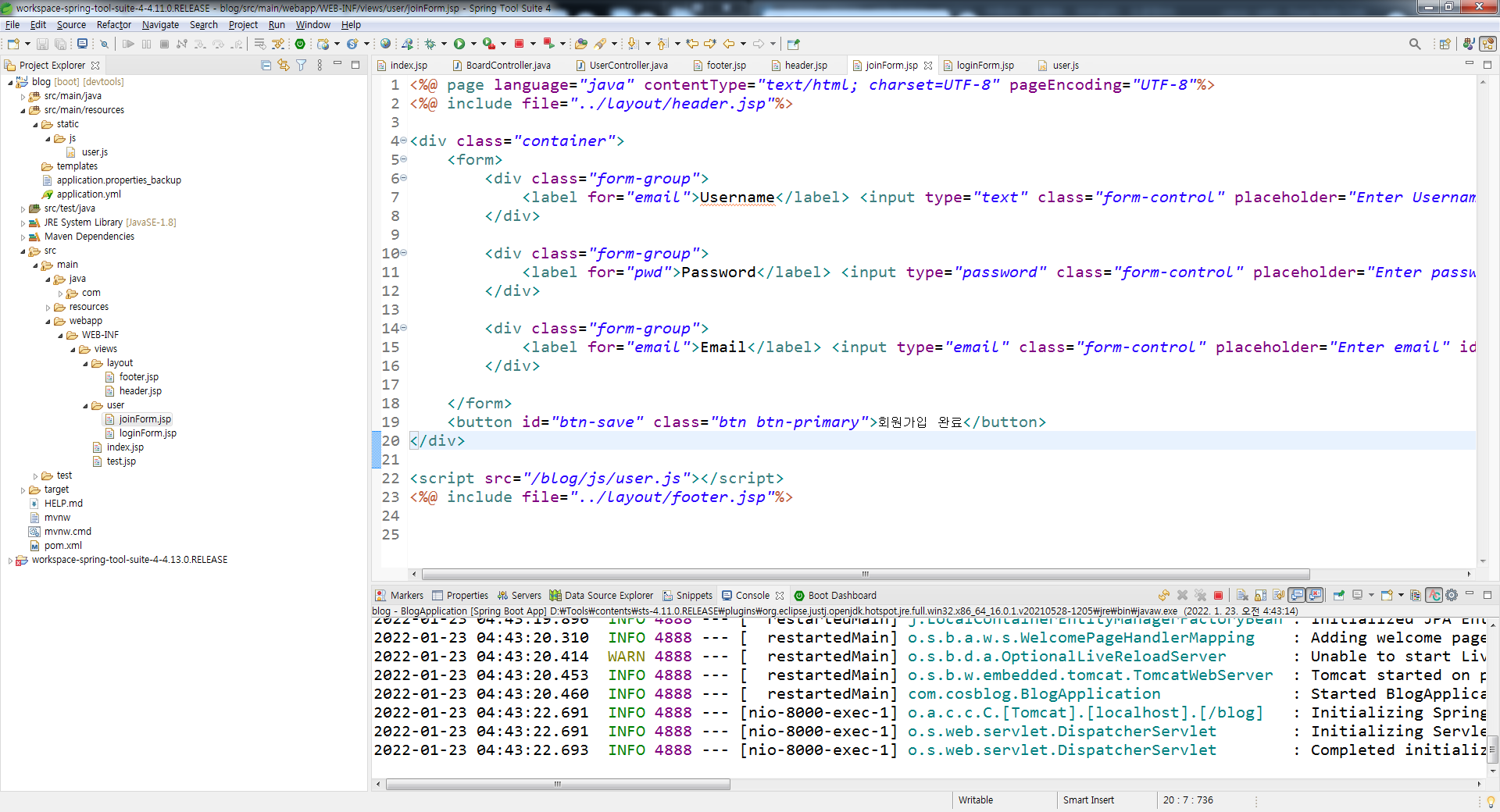The width and height of the screenshot is (1500, 812).
Task: Open Project Explorer view menu (three dots)
Action: click(320, 65)
